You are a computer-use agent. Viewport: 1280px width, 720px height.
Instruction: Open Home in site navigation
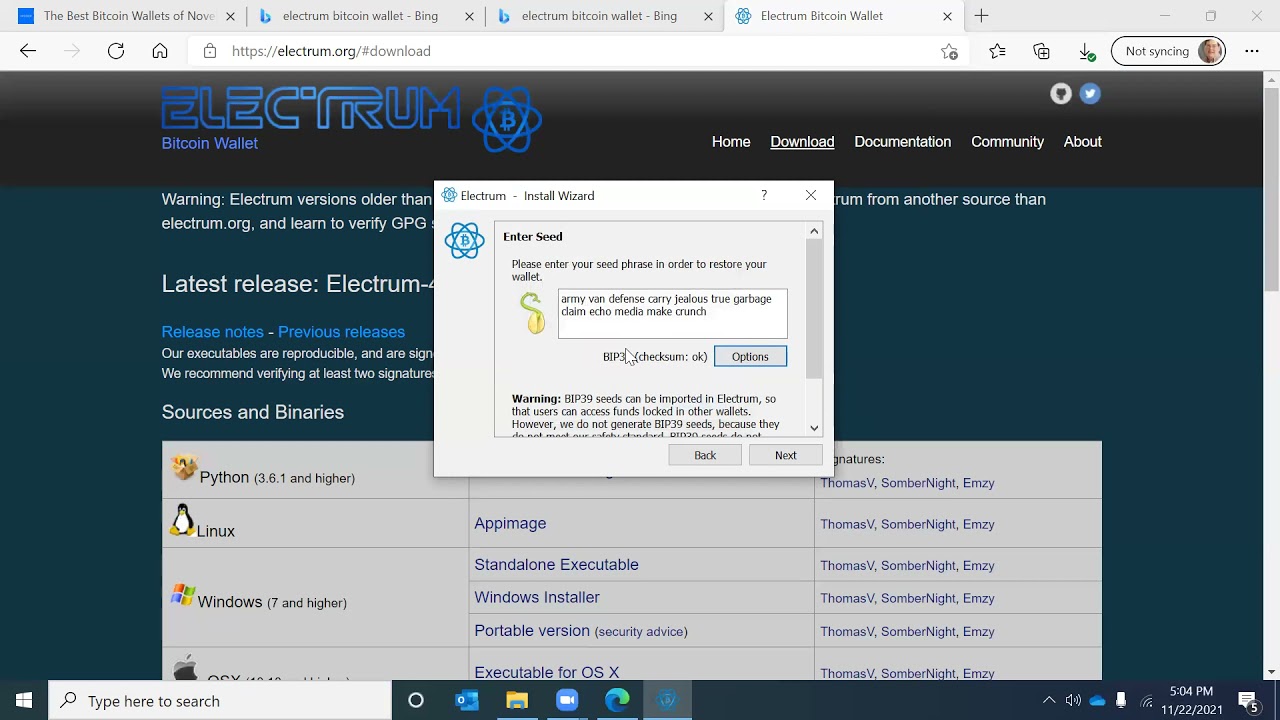pyautogui.click(x=731, y=142)
